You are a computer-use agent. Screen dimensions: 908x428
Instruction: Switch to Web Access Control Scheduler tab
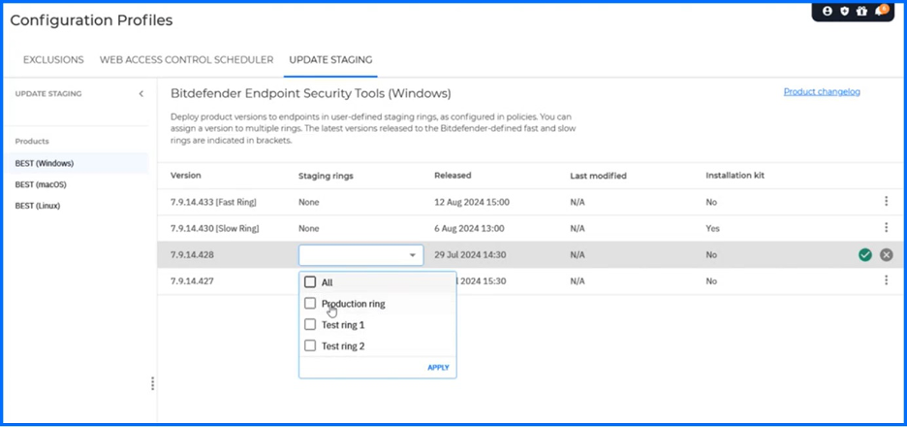point(186,60)
